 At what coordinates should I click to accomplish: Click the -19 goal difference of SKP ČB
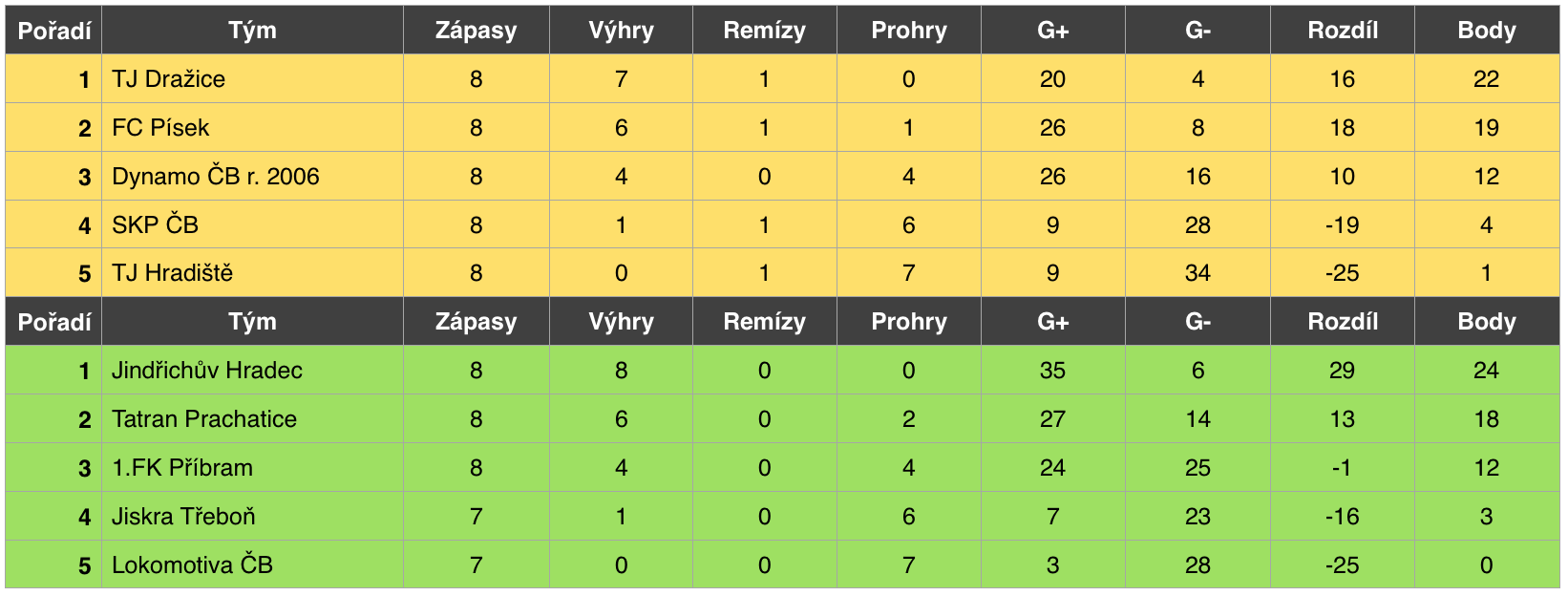(x=1343, y=225)
